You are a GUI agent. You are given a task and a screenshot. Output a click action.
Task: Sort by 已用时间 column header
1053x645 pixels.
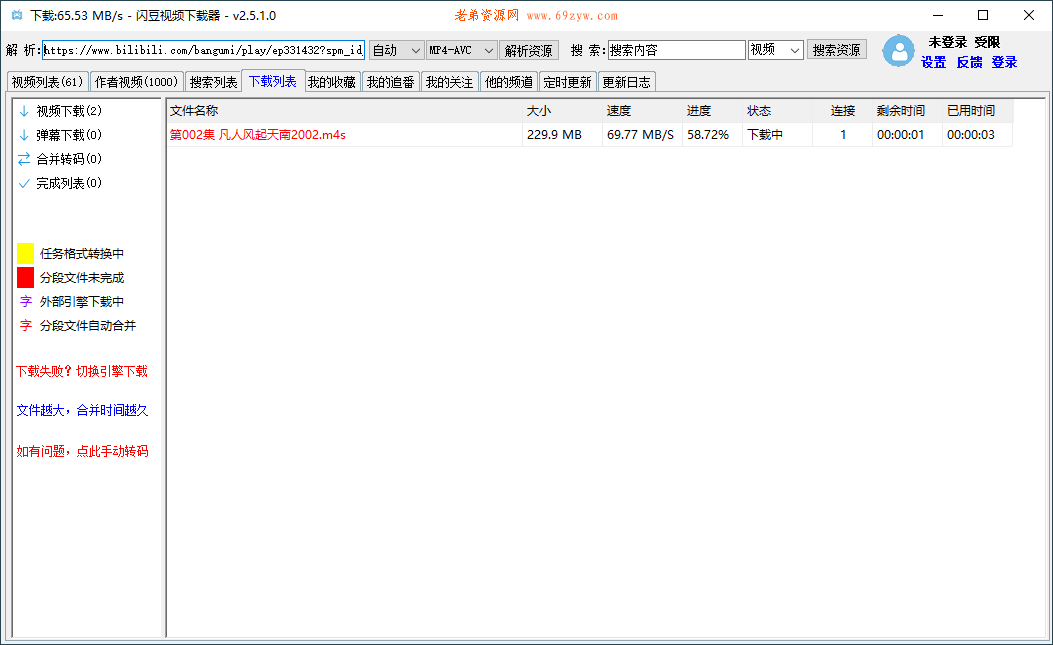978,111
